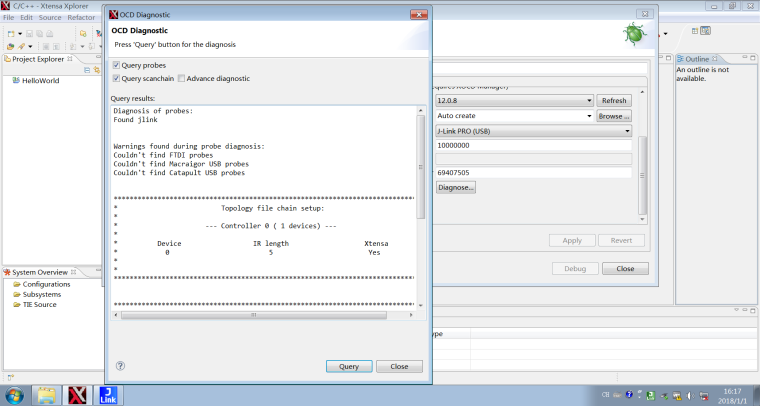Toggle the Query scanchain checkbox
This screenshot has width=760, height=406.
(x=116, y=78)
